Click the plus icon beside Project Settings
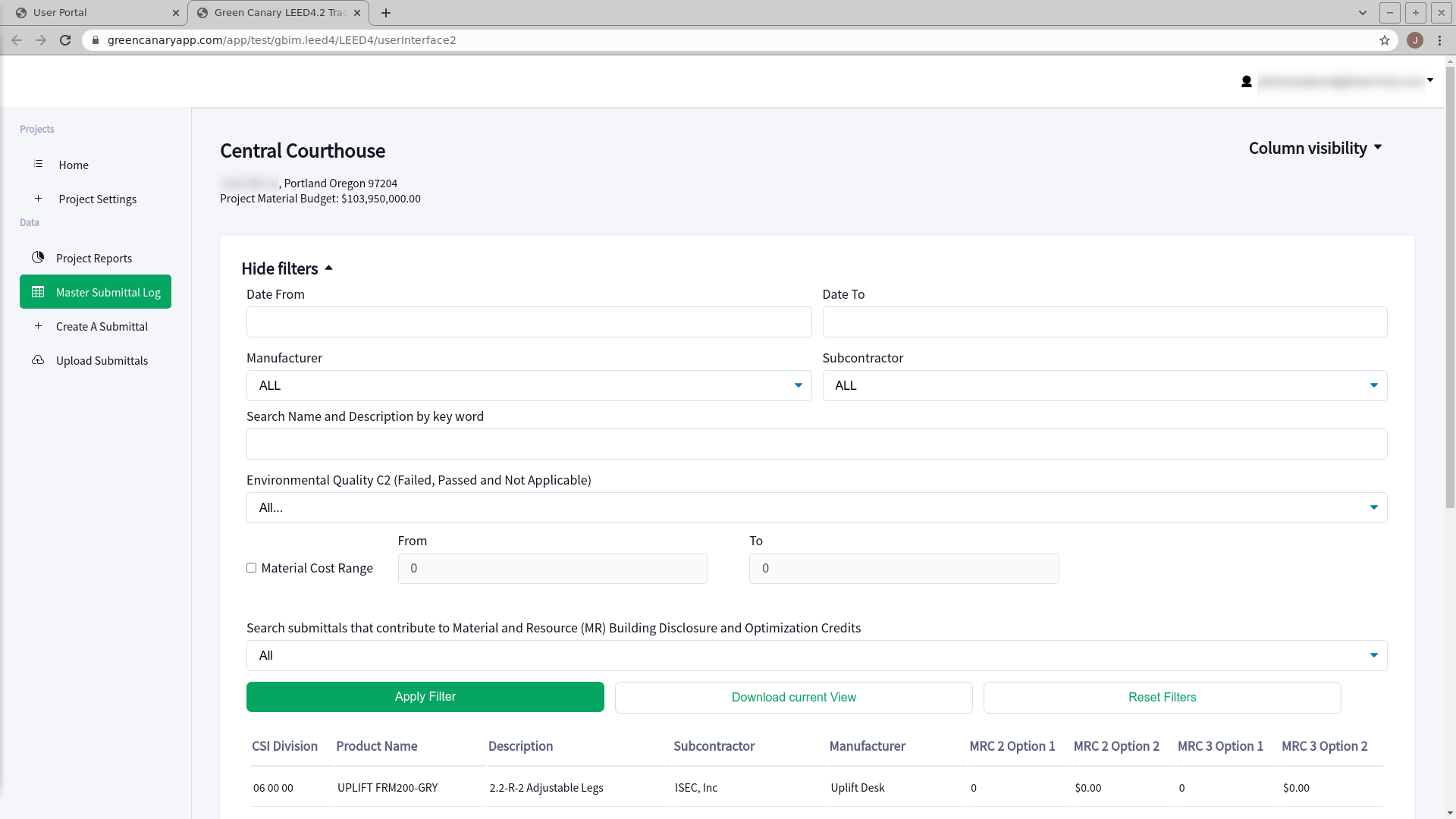The height and width of the screenshot is (819, 1456). tap(38, 198)
